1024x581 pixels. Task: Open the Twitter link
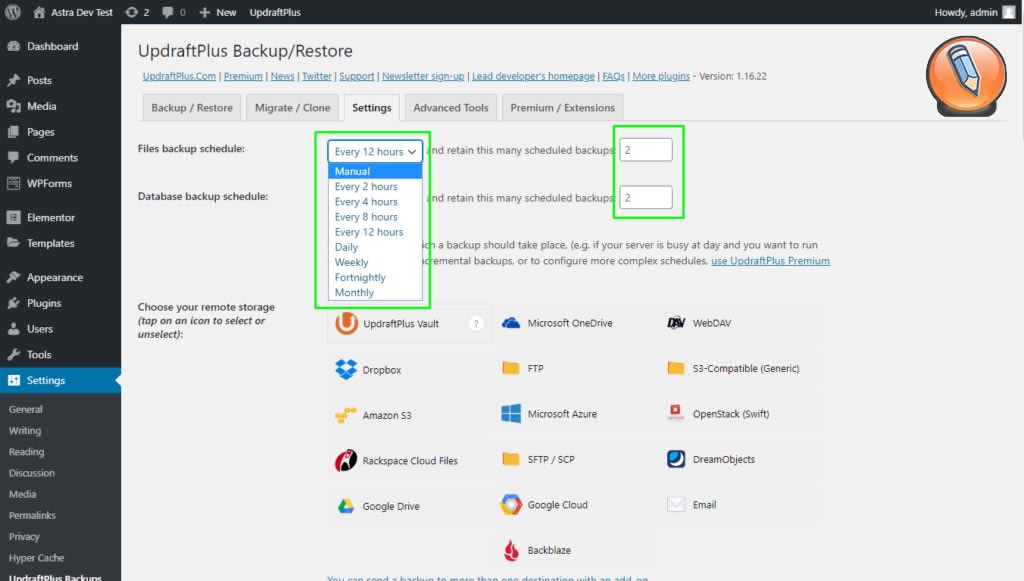(317, 76)
